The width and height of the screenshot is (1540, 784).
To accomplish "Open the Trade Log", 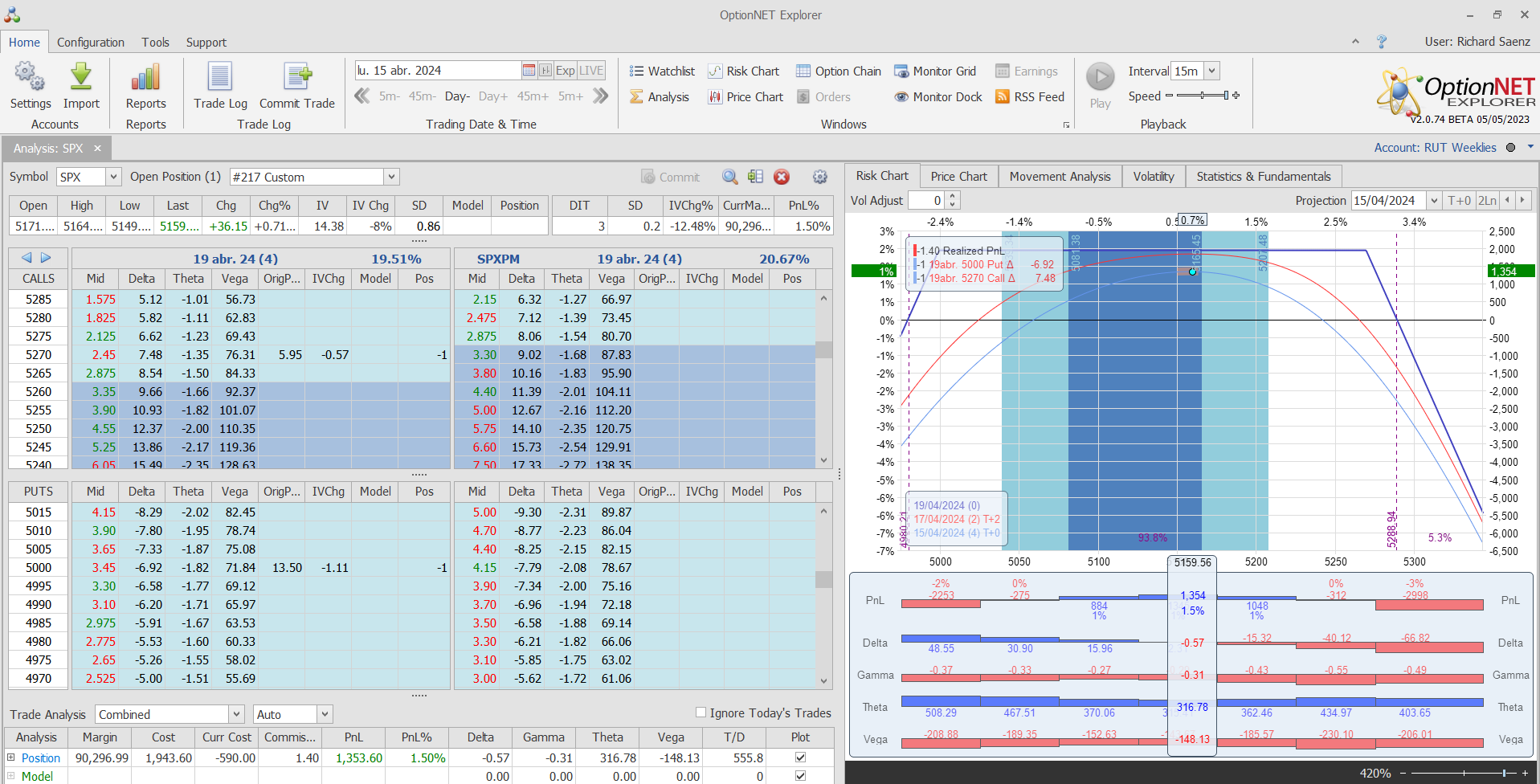I will 220,78.
